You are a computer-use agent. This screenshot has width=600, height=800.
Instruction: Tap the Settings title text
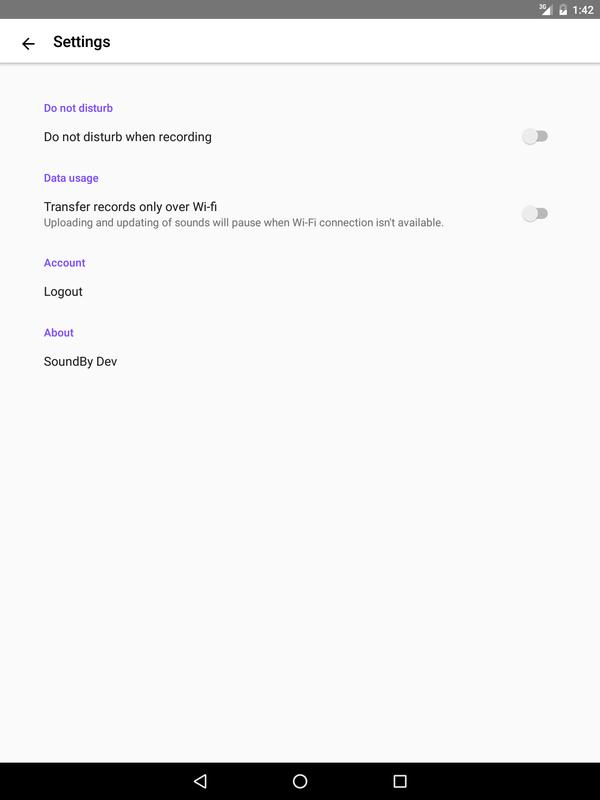click(82, 42)
